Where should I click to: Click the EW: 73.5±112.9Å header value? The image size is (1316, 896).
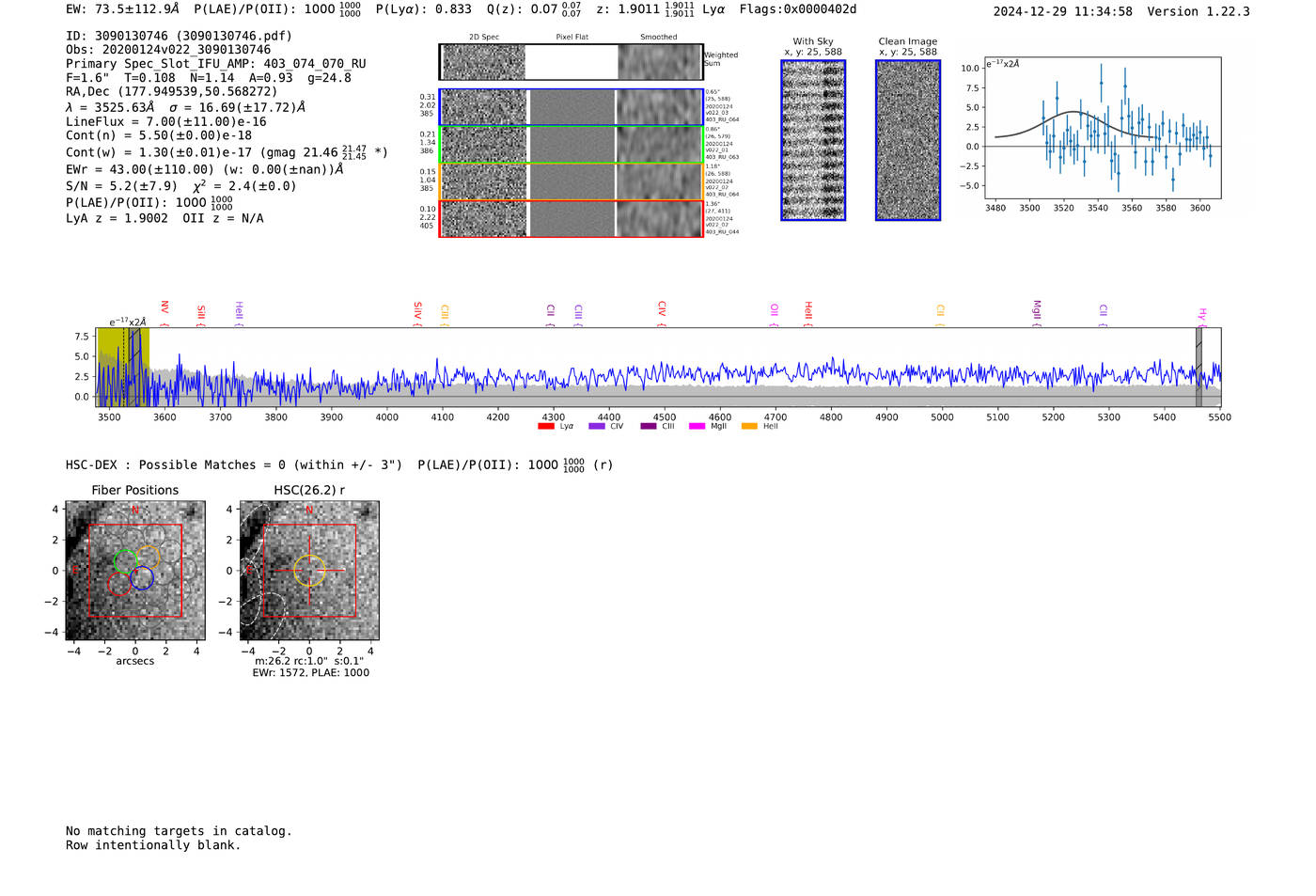122,9
